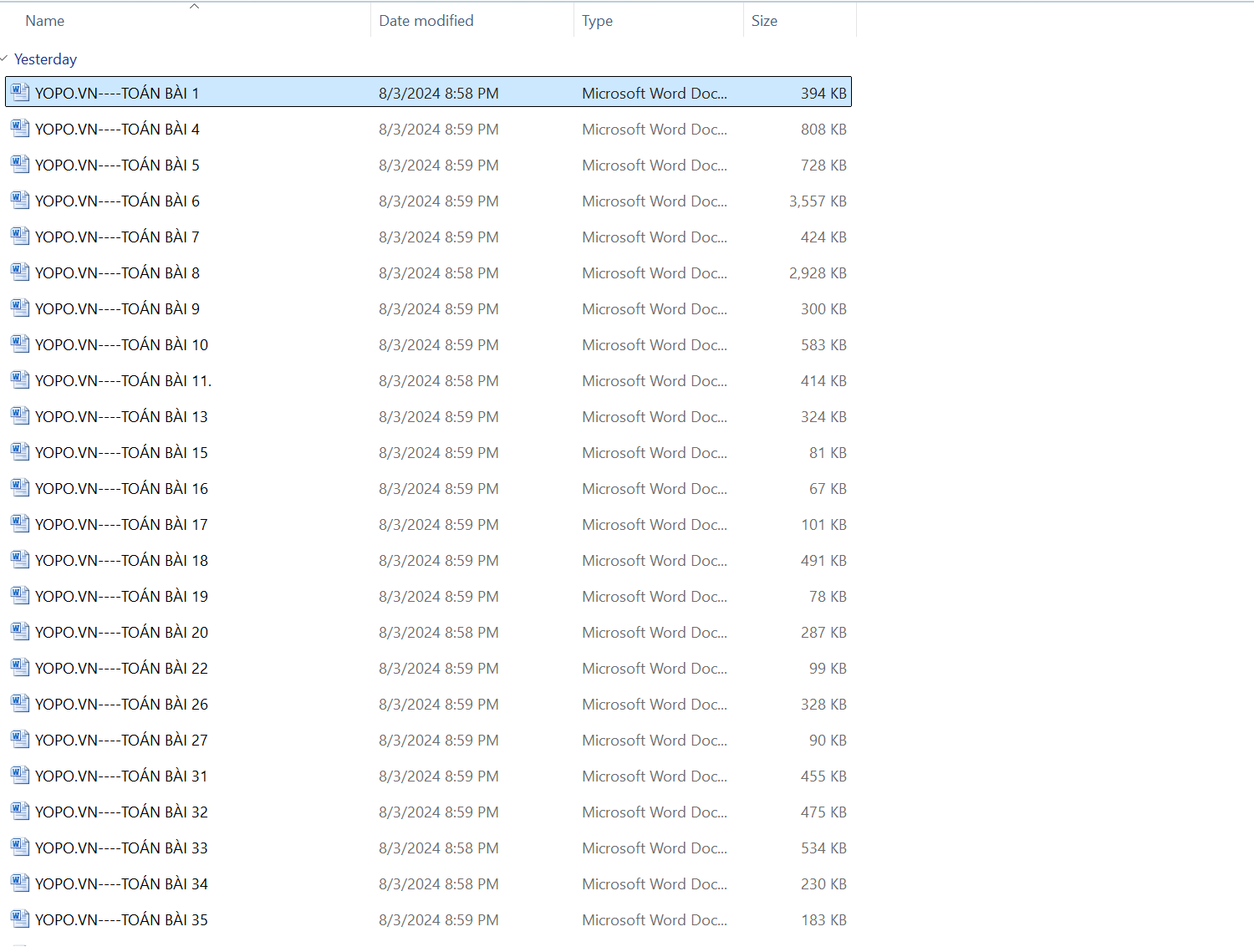Select file name YOPO.VN----TOÁN BÀI 16
1254x952 pixels.
pos(121,488)
